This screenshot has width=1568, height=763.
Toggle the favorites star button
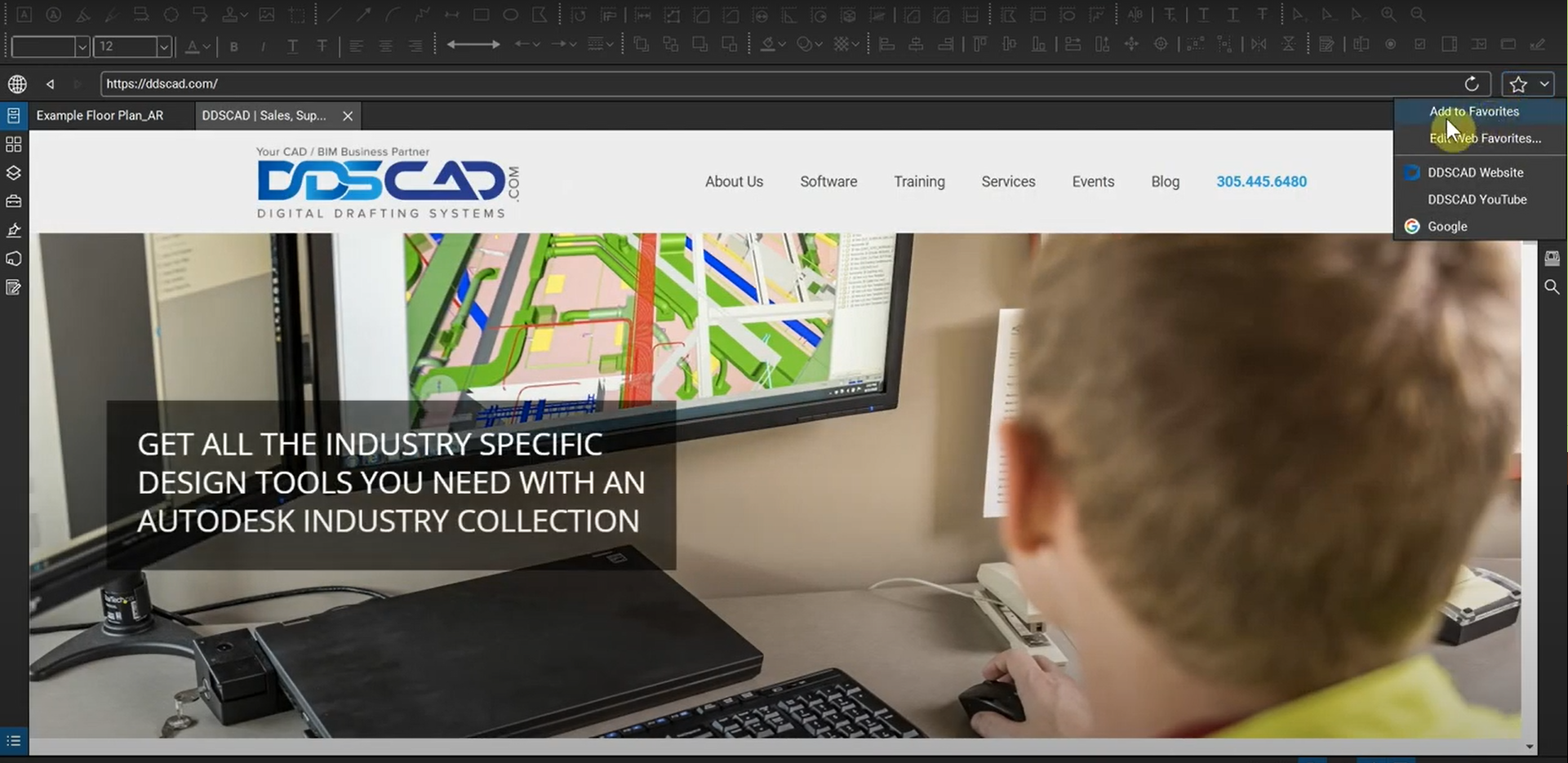point(1517,84)
